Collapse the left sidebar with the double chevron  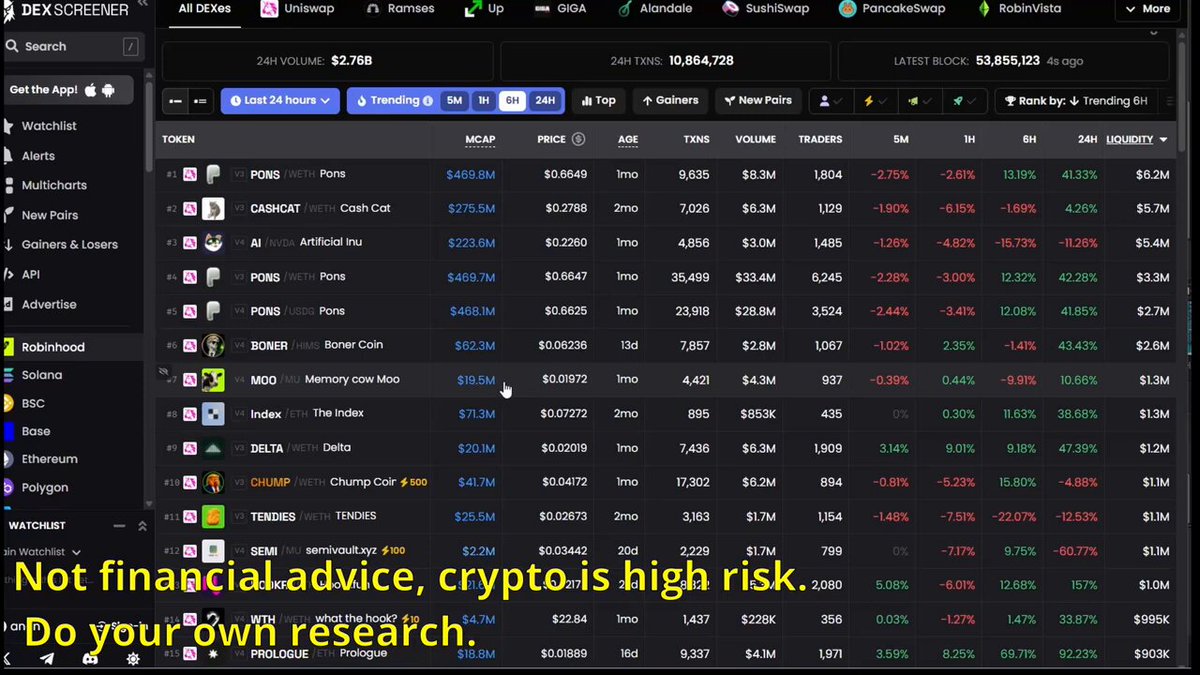tap(141, 5)
